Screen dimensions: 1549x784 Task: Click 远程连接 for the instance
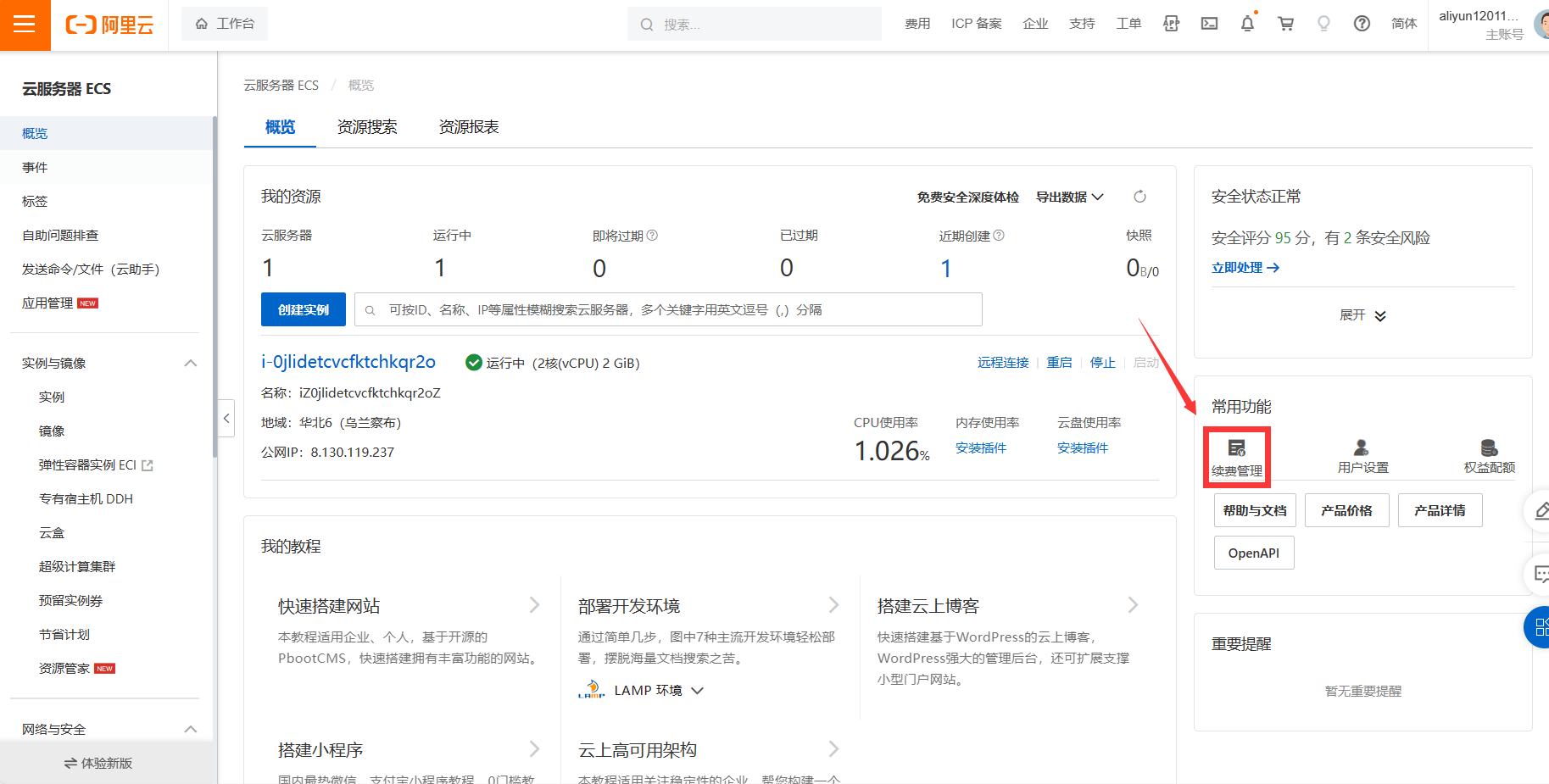pos(1003,363)
